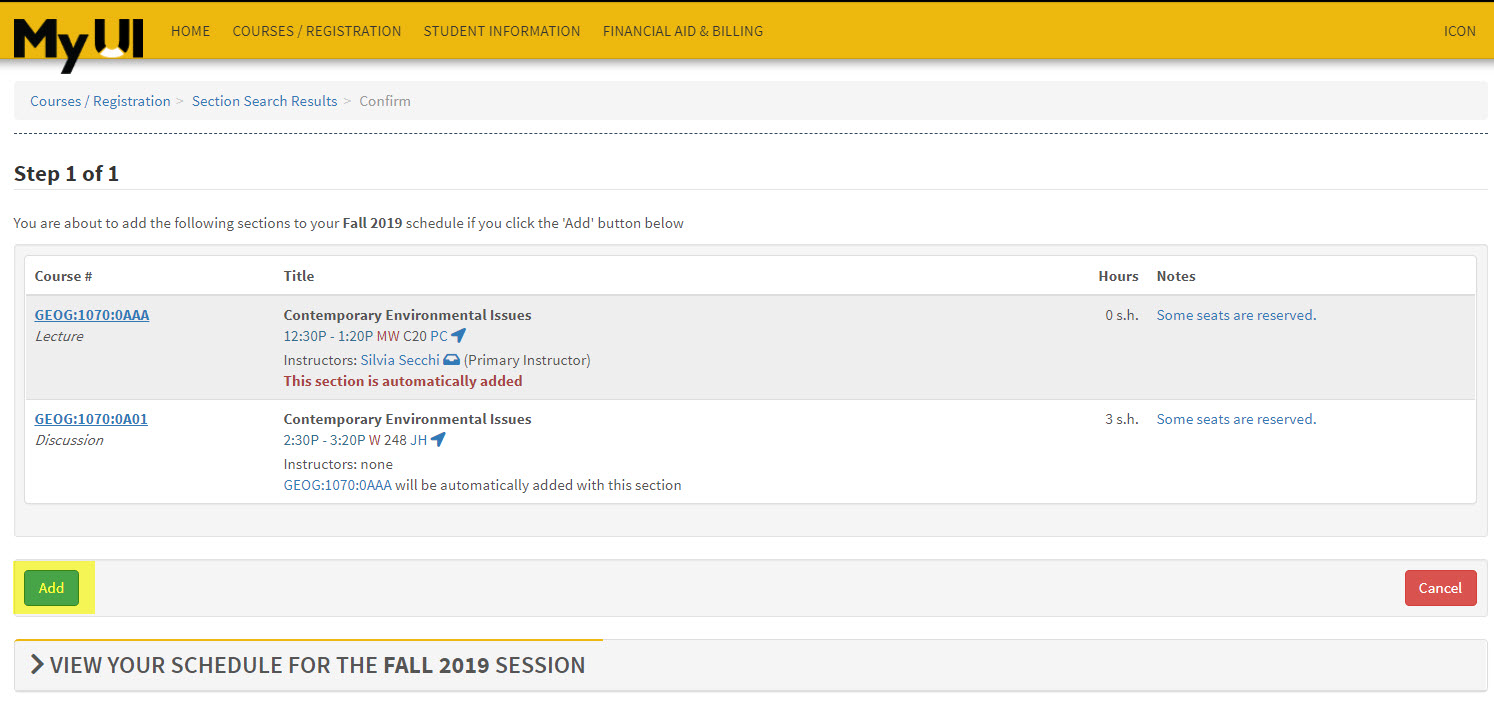Click the '0 s.h.' hours value
This screenshot has width=1494, height=701.
click(1122, 315)
